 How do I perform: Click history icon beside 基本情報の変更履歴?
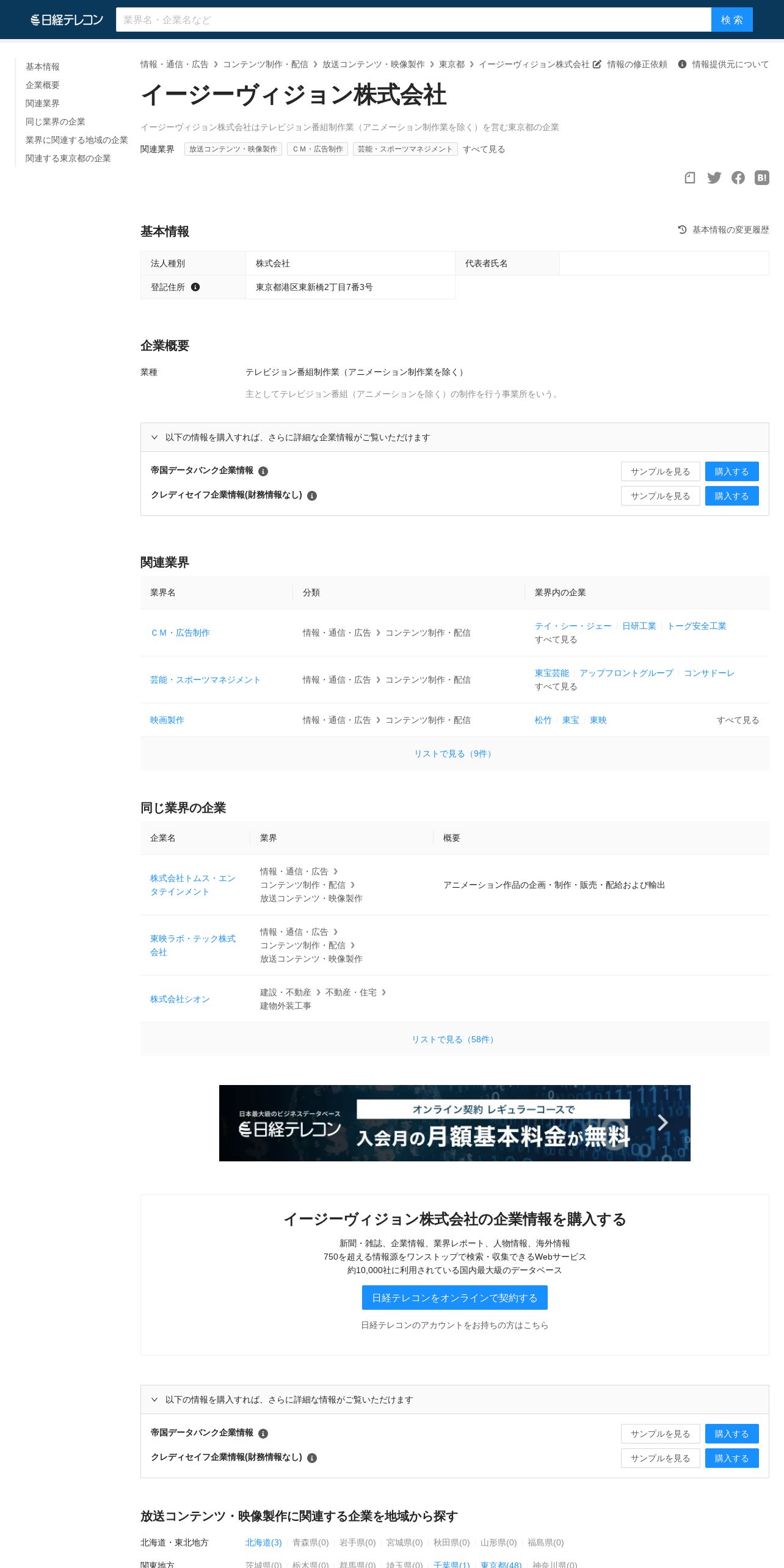(x=682, y=230)
